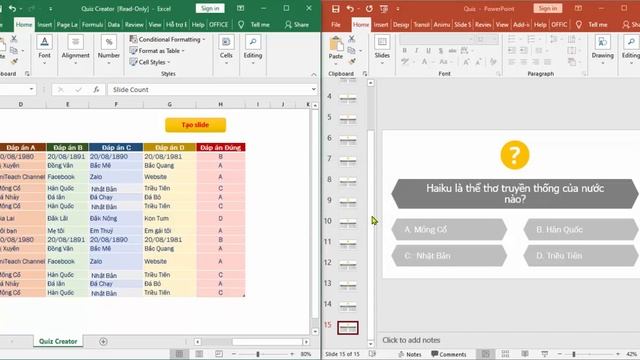The image size is (640, 360).
Task: Open PowerPoint's Clipboard dialog launcher
Action: pyautogui.click(x=364, y=74)
